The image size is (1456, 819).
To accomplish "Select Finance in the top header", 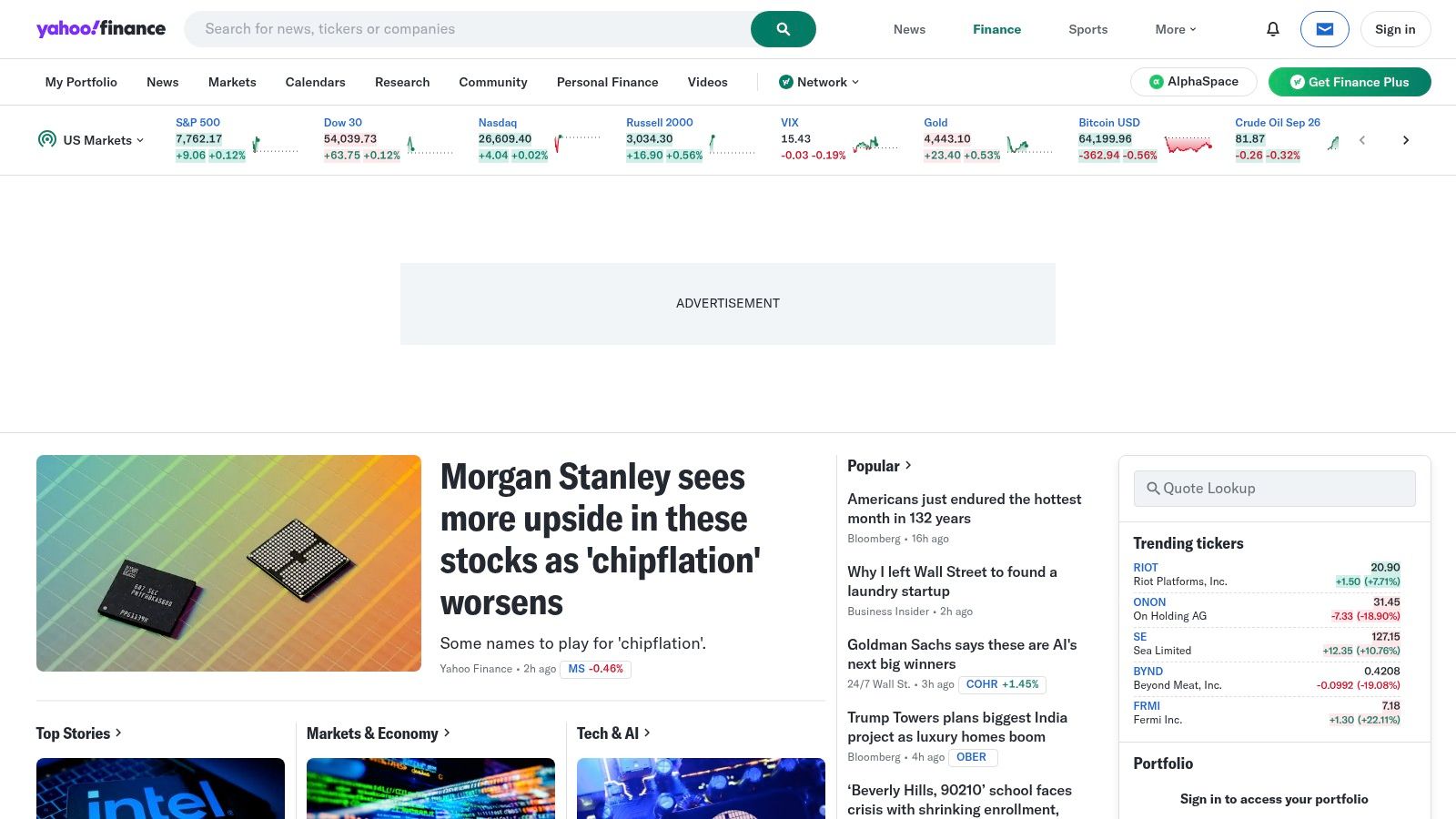I will pyautogui.click(x=996, y=29).
